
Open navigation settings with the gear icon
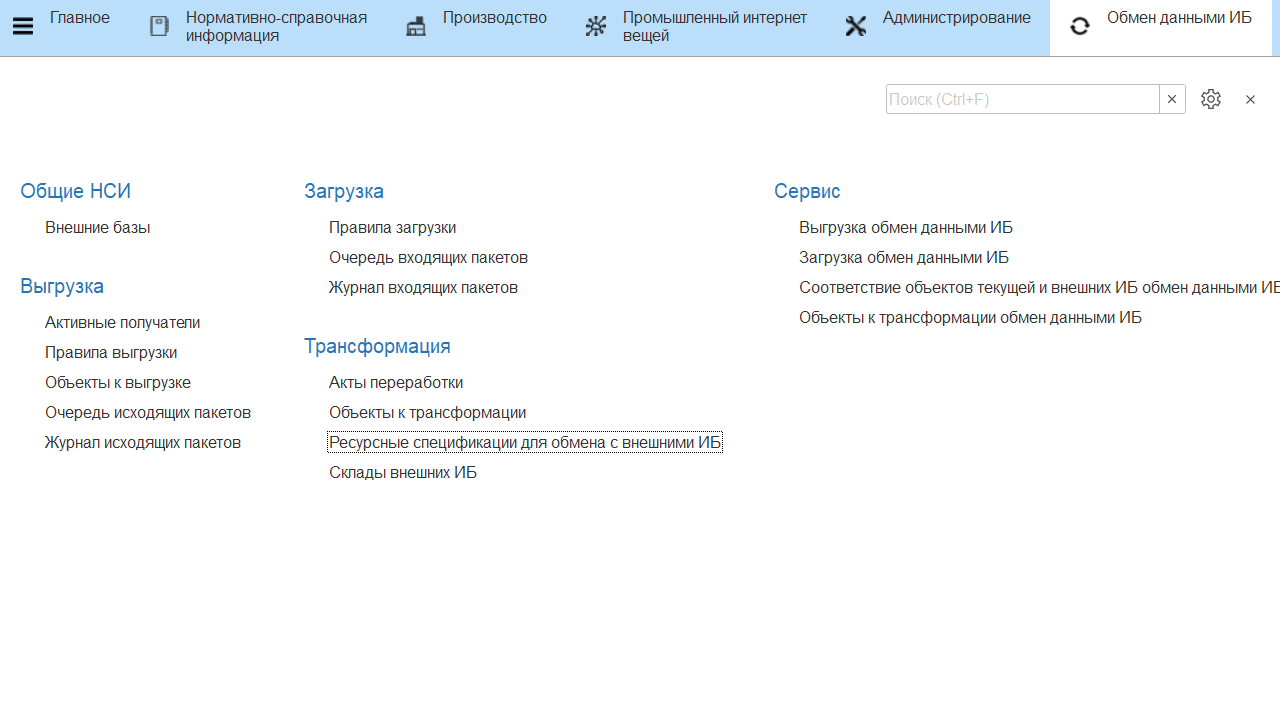[x=1211, y=99]
